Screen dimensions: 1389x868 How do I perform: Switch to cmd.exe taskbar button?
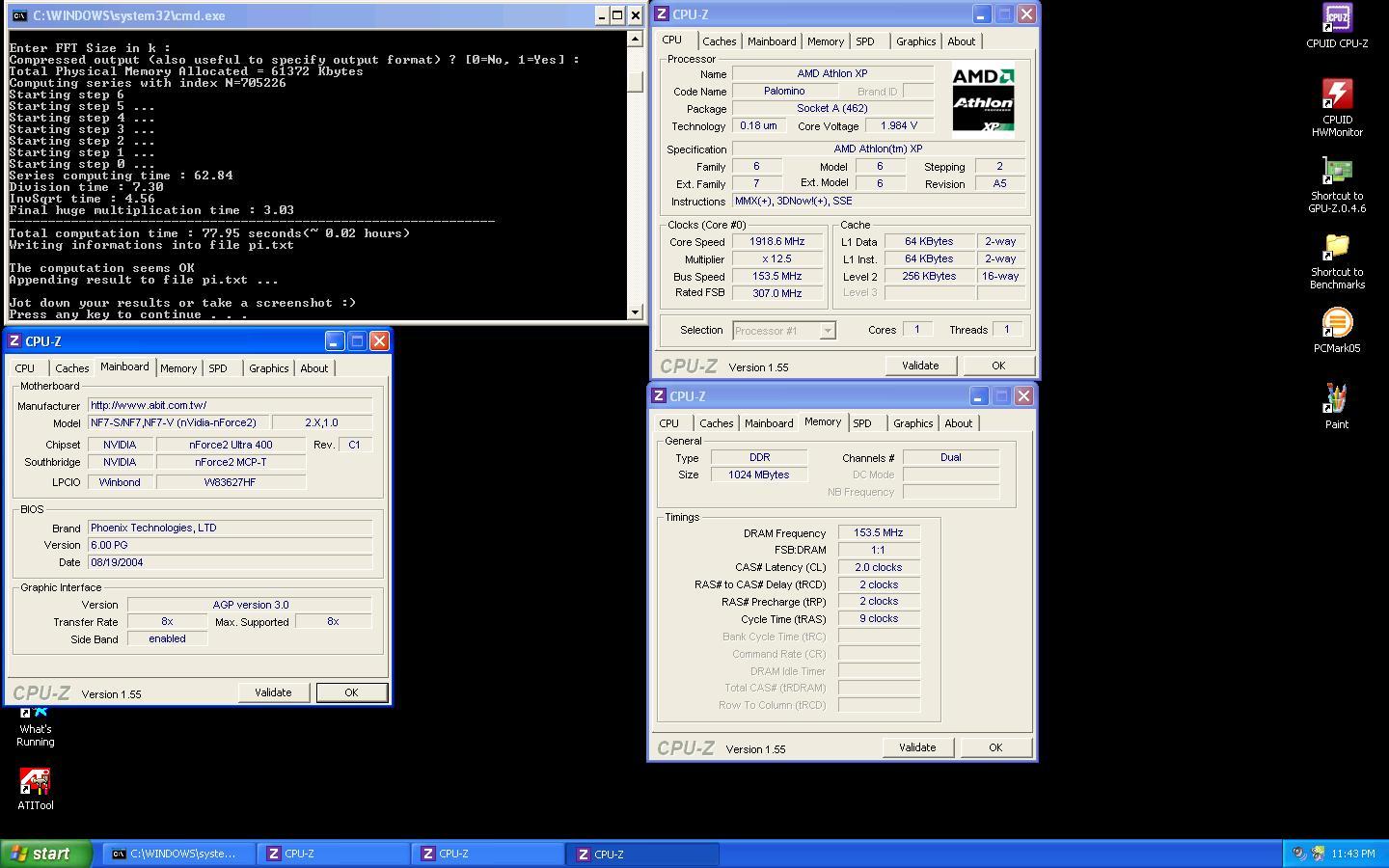pyautogui.click(x=178, y=854)
